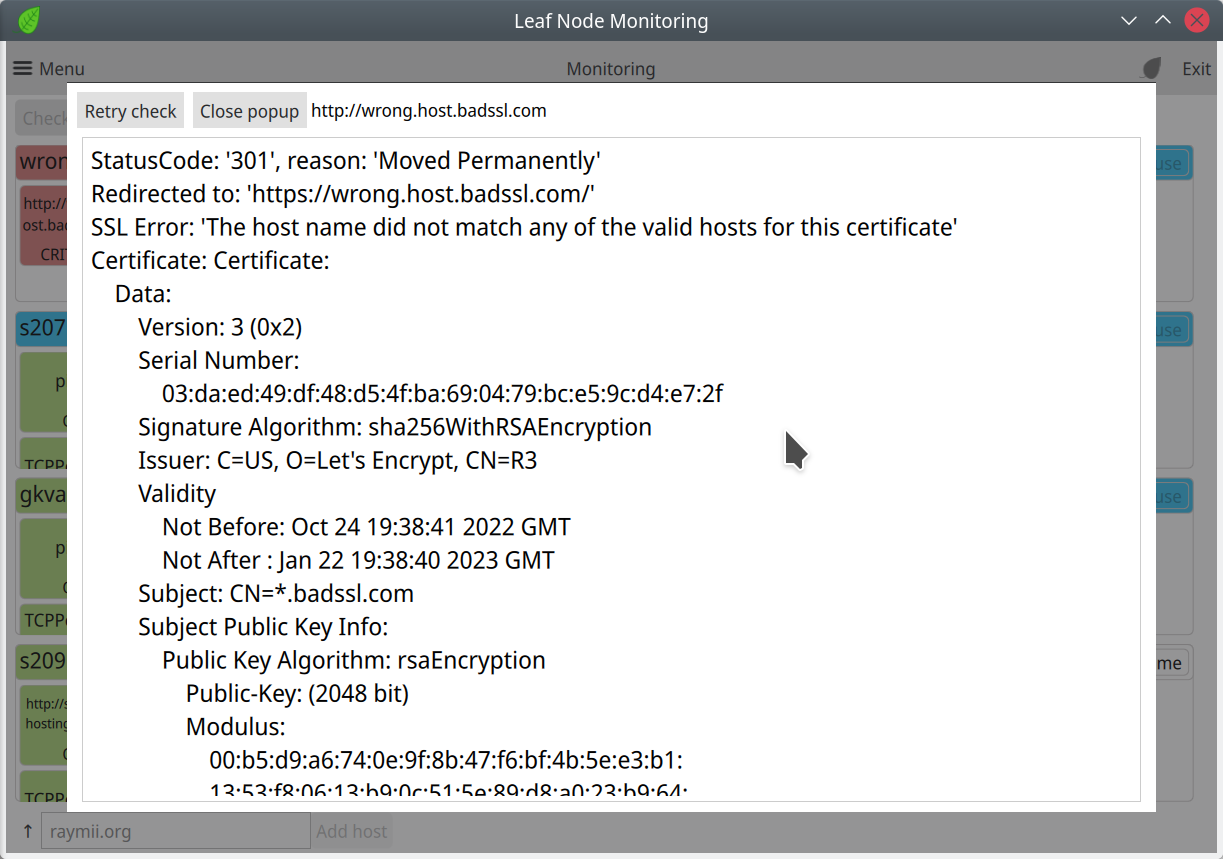This screenshot has height=859, width=1223.
Task: Click the leaf icon in the title bar
Action: click(x=27, y=20)
